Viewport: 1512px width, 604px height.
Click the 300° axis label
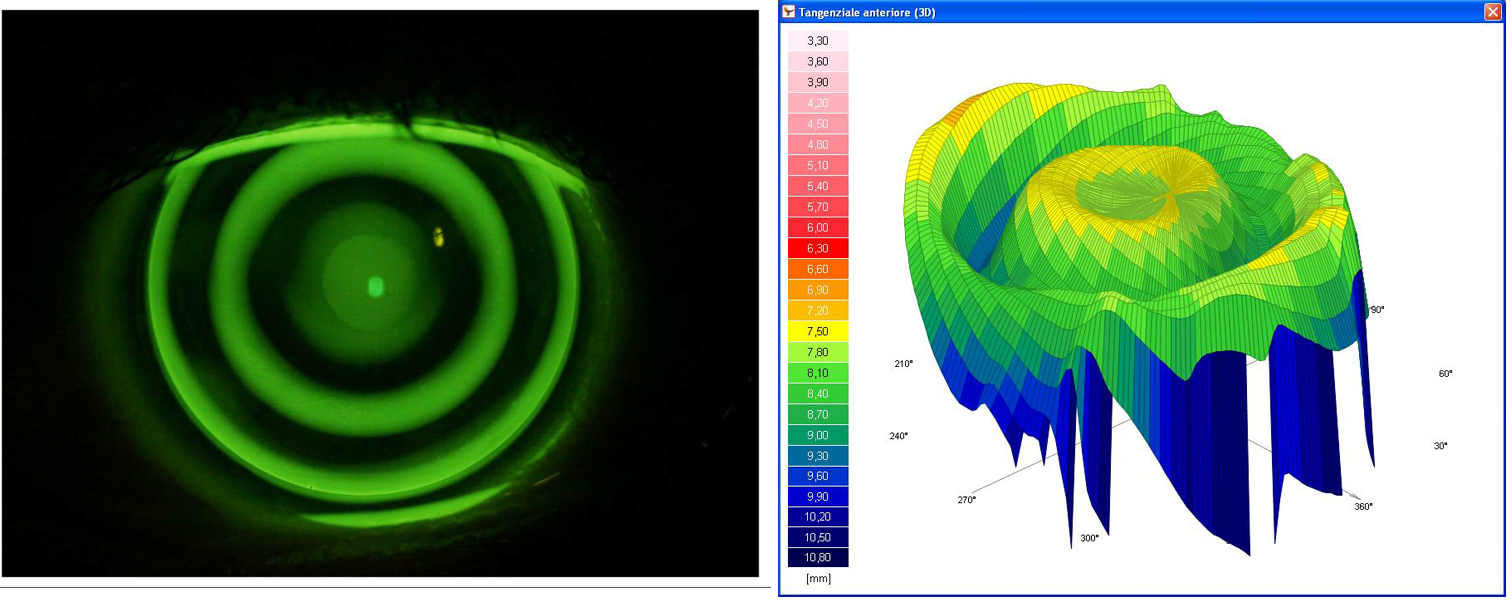[x=1089, y=538]
